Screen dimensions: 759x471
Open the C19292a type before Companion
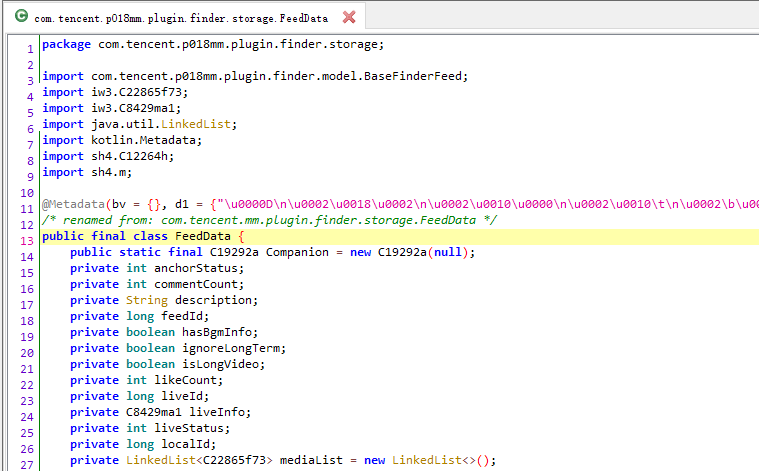pyautogui.click(x=234, y=252)
